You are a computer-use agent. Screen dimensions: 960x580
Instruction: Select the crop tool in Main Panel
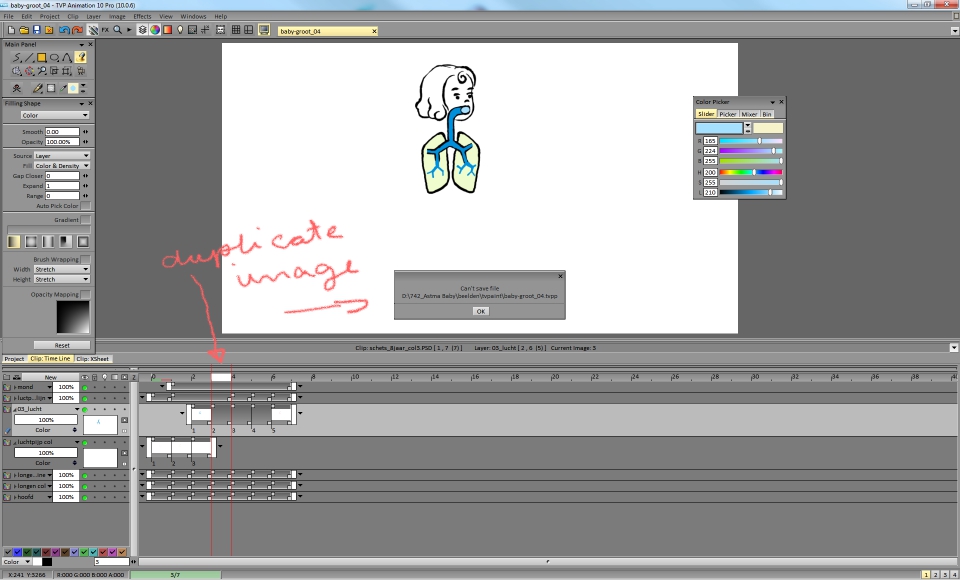67,71
